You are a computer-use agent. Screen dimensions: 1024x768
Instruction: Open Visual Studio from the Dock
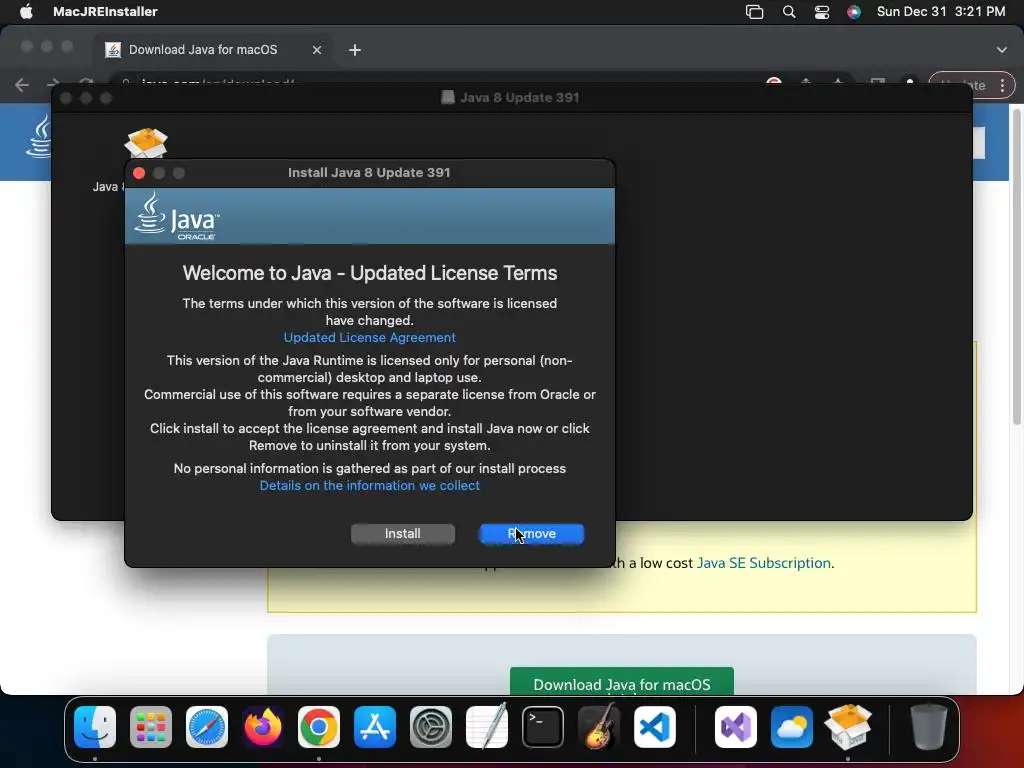(736, 727)
